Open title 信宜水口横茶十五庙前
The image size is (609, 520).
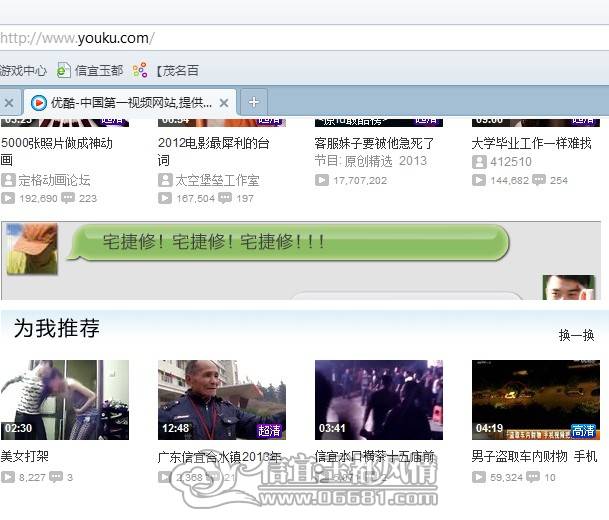[x=374, y=456]
